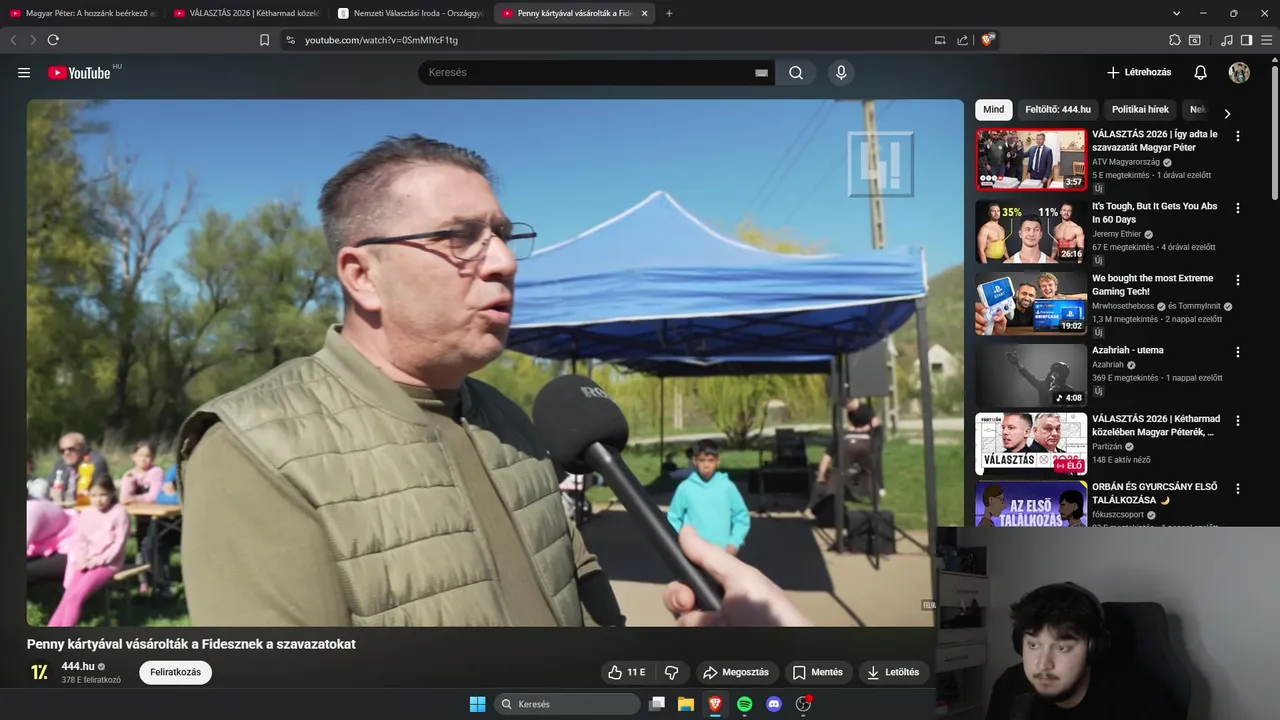Screen dimensions: 1280x720
Task: Select the Mind filter chip
Action: pyautogui.click(x=993, y=110)
